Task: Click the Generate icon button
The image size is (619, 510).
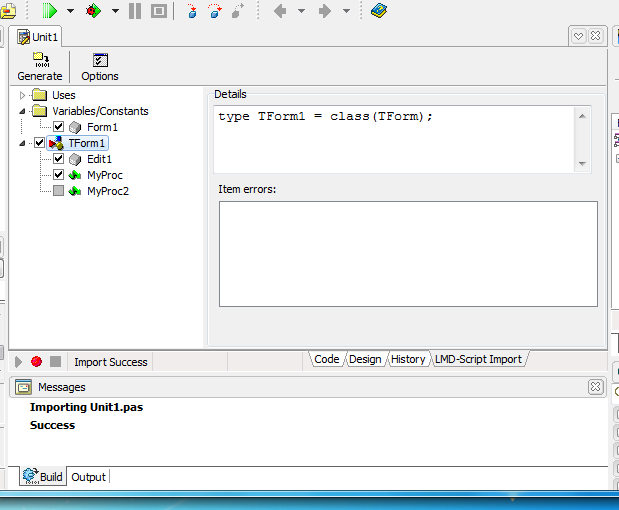Action: tap(40, 66)
